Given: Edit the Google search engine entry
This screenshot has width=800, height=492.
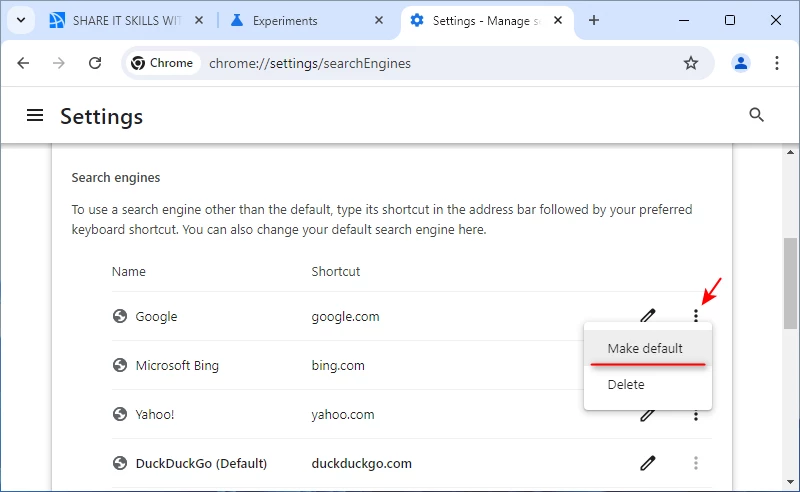Looking at the screenshot, I should coord(648,316).
